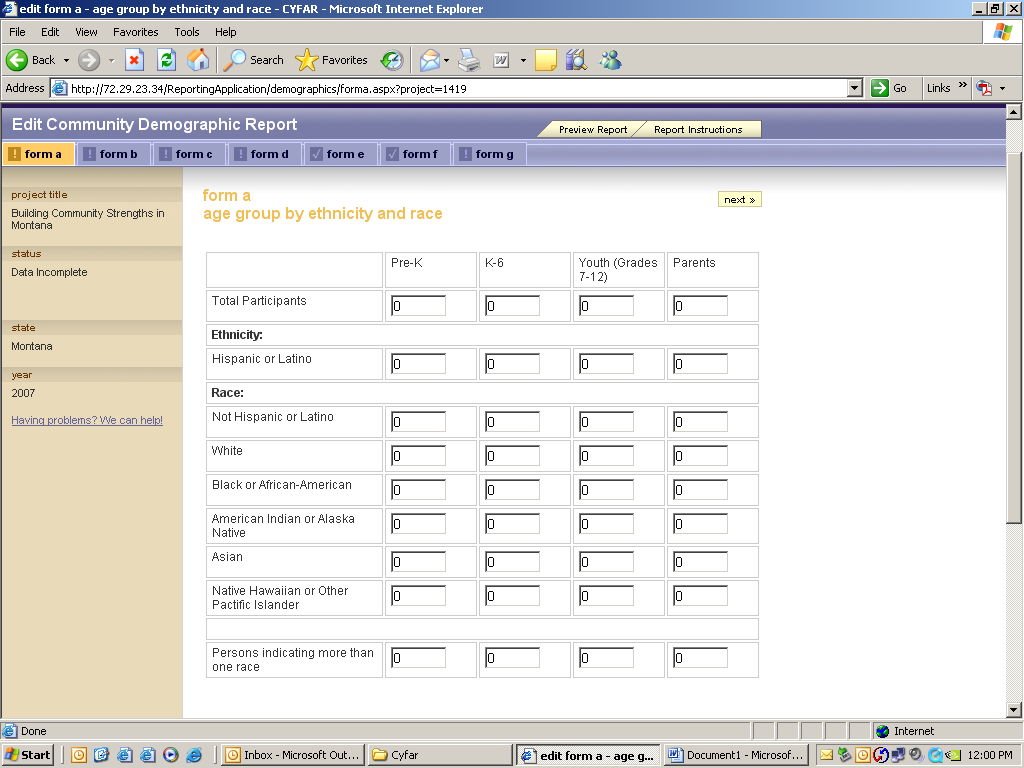Open Inbox - Microsoft Outlook from the taskbar

click(x=292, y=755)
